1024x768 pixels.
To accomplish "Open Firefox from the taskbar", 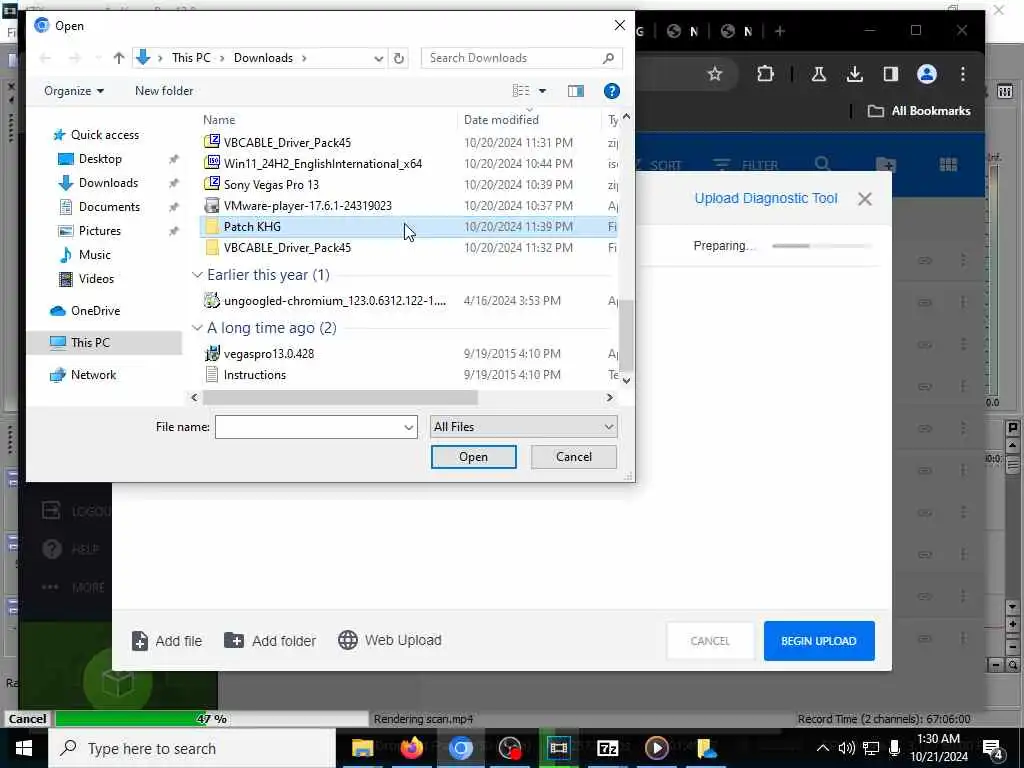I will (411, 748).
